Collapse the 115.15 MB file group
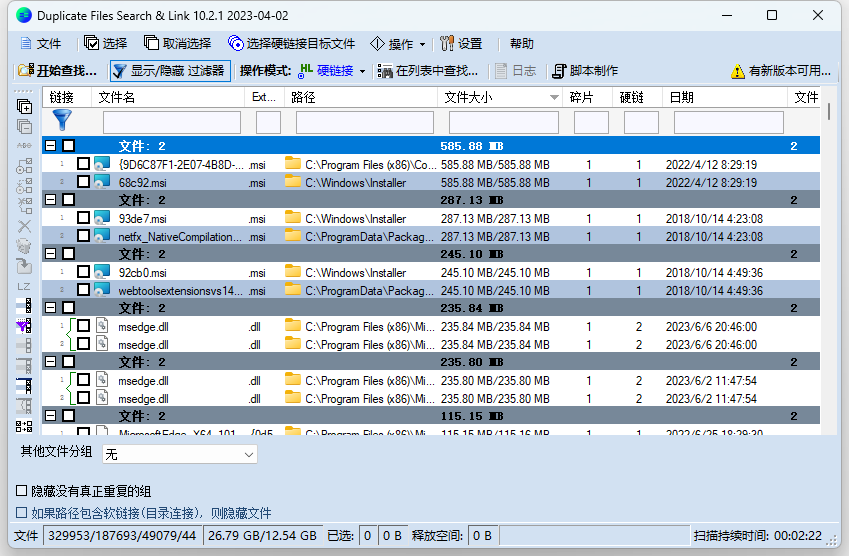 pyautogui.click(x=50, y=416)
